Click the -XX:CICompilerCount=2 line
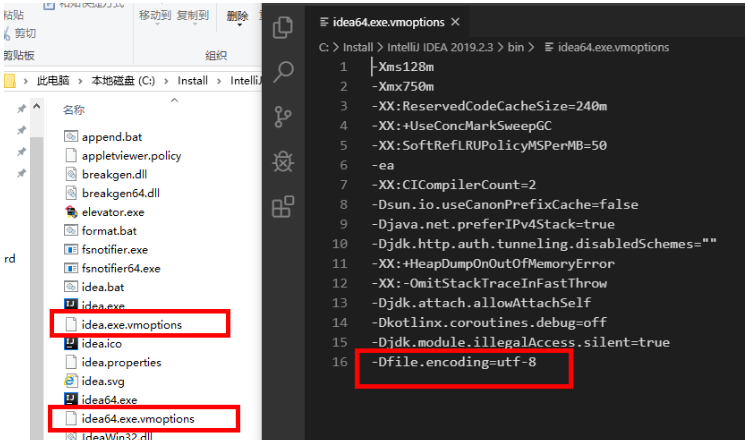 coord(454,185)
